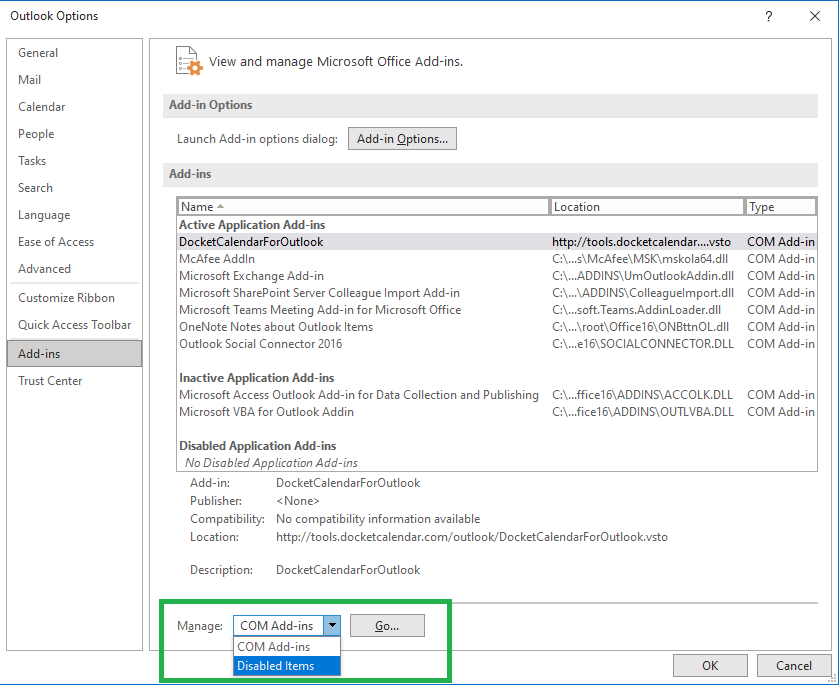839x685 pixels.
Task: Open the Mail options category
Action: (74, 80)
